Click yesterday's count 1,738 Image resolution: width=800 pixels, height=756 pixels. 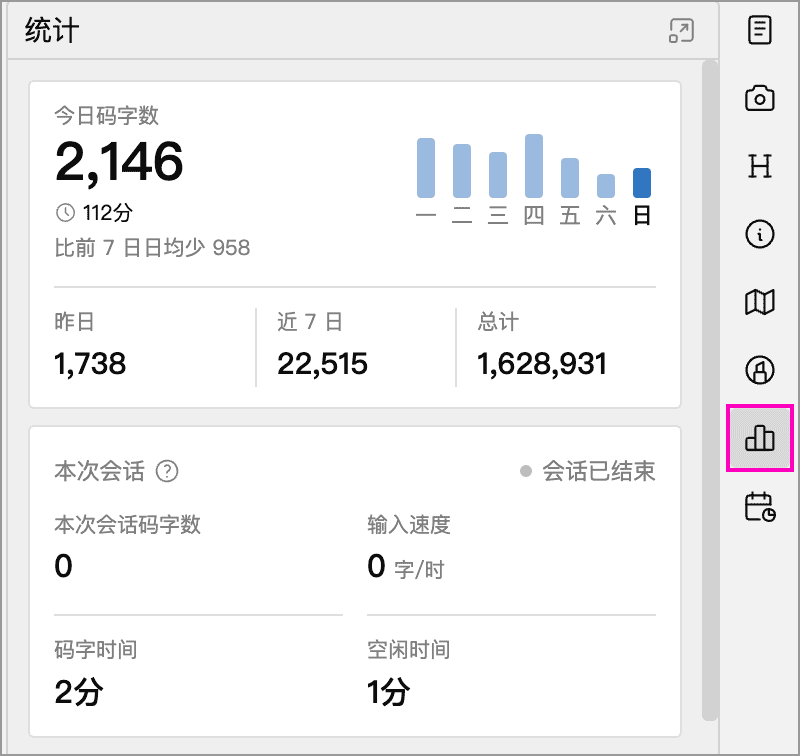click(90, 364)
